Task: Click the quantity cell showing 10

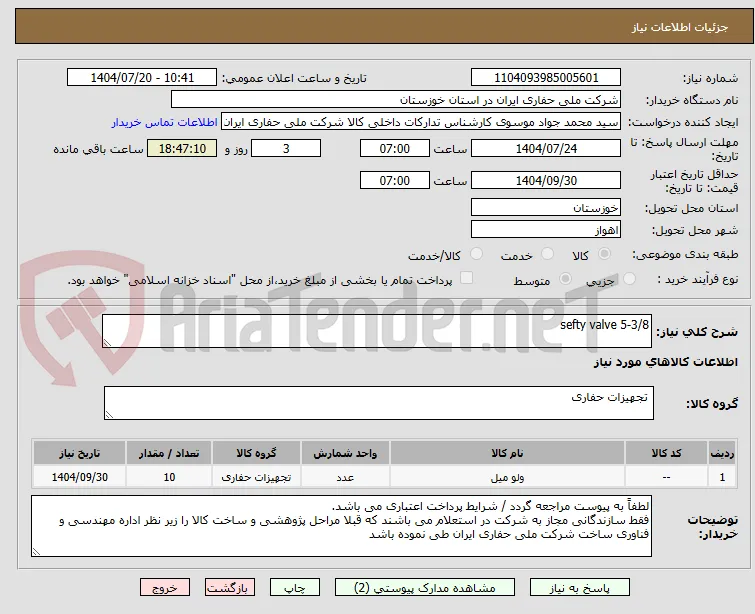Action: click(169, 477)
